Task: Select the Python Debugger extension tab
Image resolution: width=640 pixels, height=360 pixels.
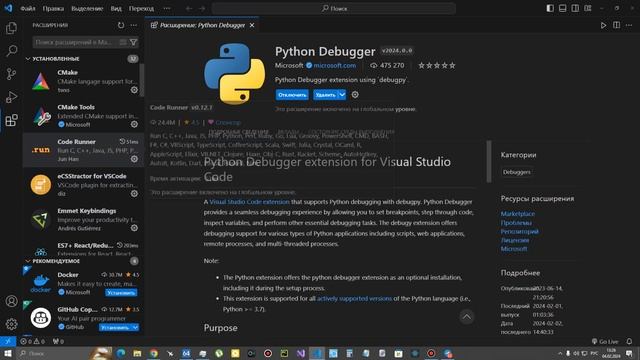Action: (202, 25)
